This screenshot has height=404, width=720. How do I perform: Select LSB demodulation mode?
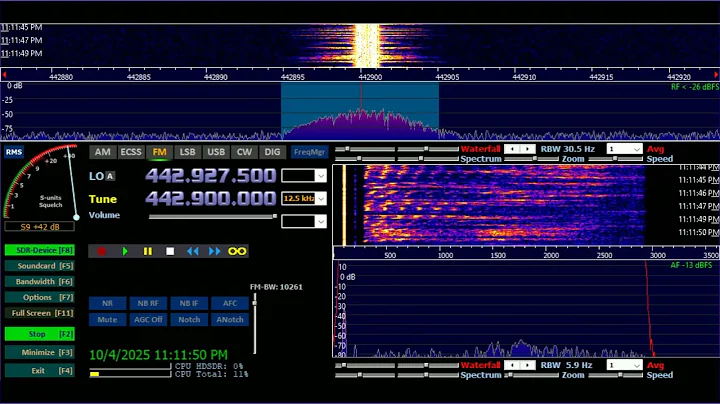tap(187, 152)
